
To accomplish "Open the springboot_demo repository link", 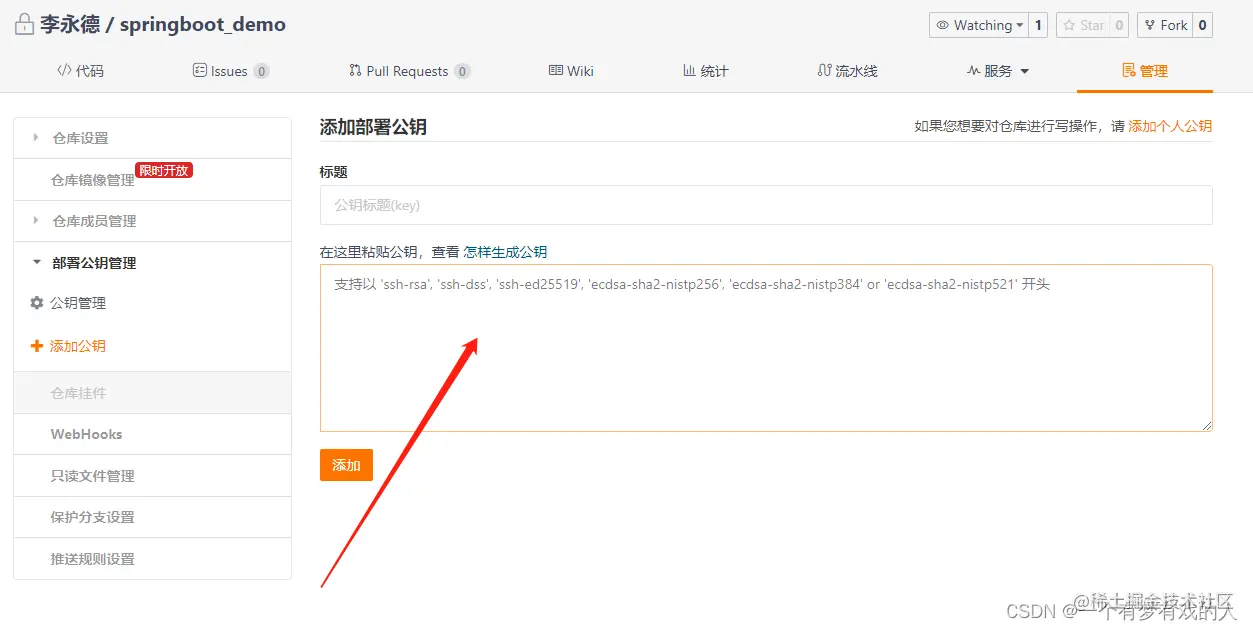I will click(x=203, y=25).
